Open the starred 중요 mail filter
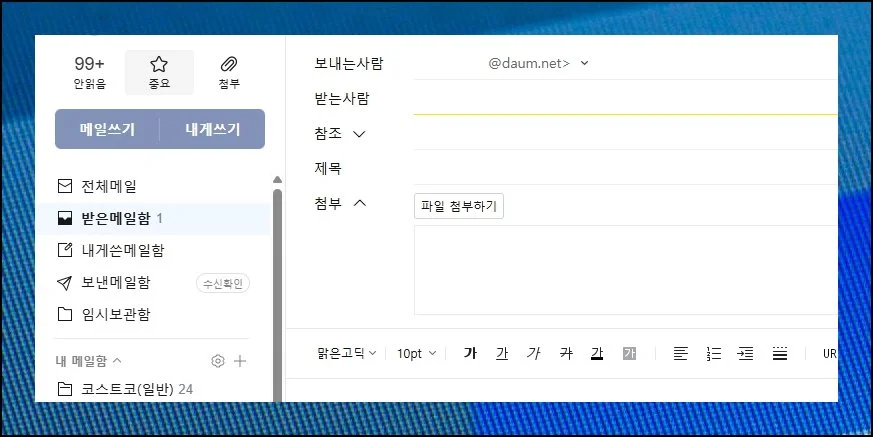The height and width of the screenshot is (437, 873). point(159,72)
